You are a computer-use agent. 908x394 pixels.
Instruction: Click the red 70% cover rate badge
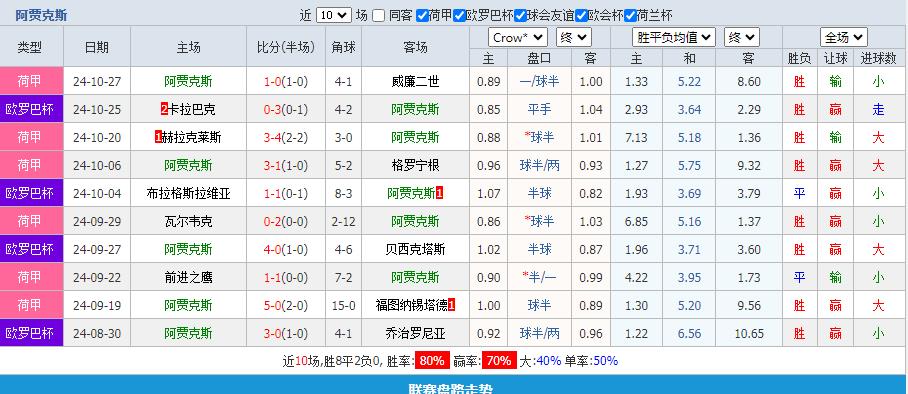click(x=500, y=361)
